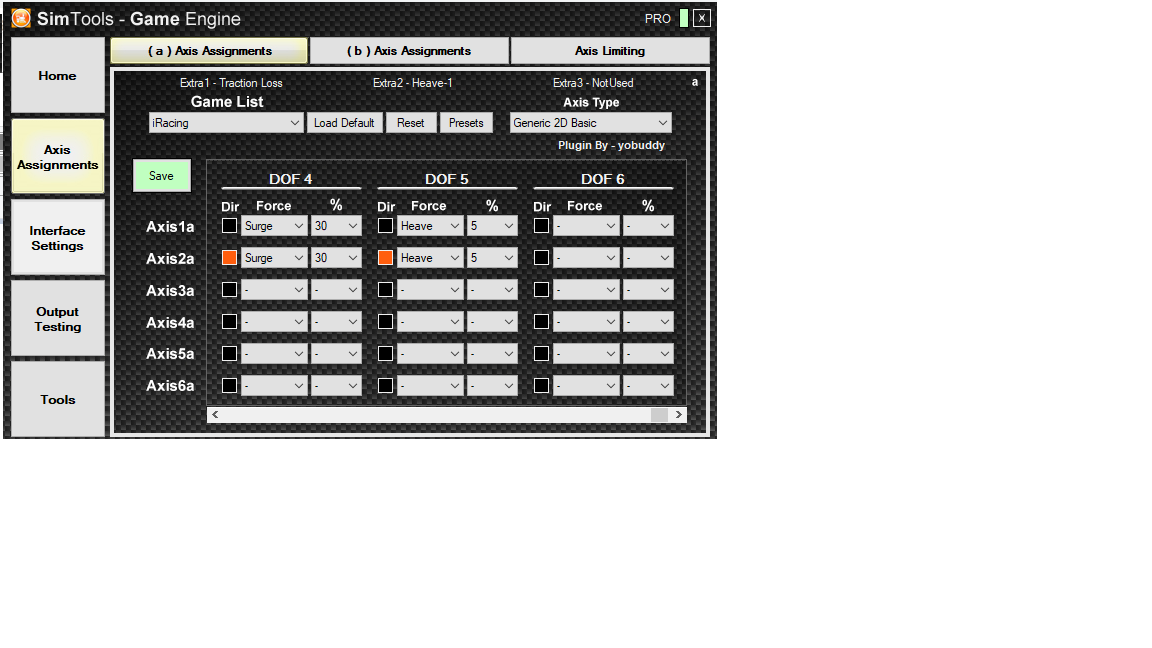This screenshot has width=1152, height=648.
Task: Open Axis1a DOF 4 Surge force dropdown
Action: (274, 226)
